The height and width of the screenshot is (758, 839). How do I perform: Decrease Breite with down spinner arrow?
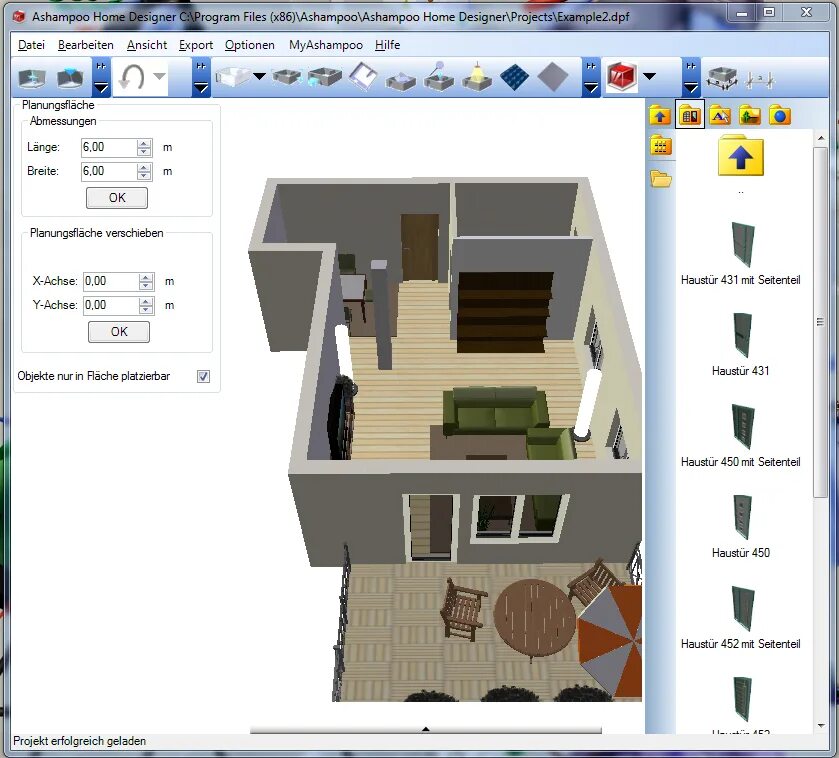point(144,176)
